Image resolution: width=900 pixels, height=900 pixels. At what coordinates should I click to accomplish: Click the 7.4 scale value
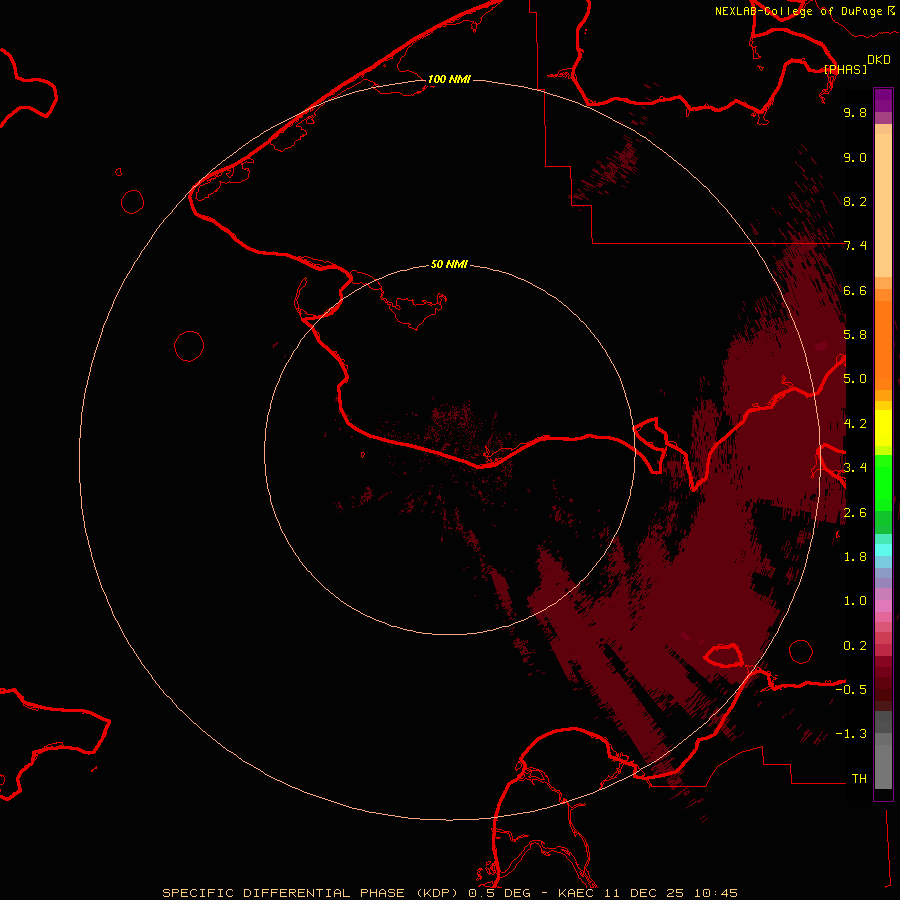click(855, 246)
